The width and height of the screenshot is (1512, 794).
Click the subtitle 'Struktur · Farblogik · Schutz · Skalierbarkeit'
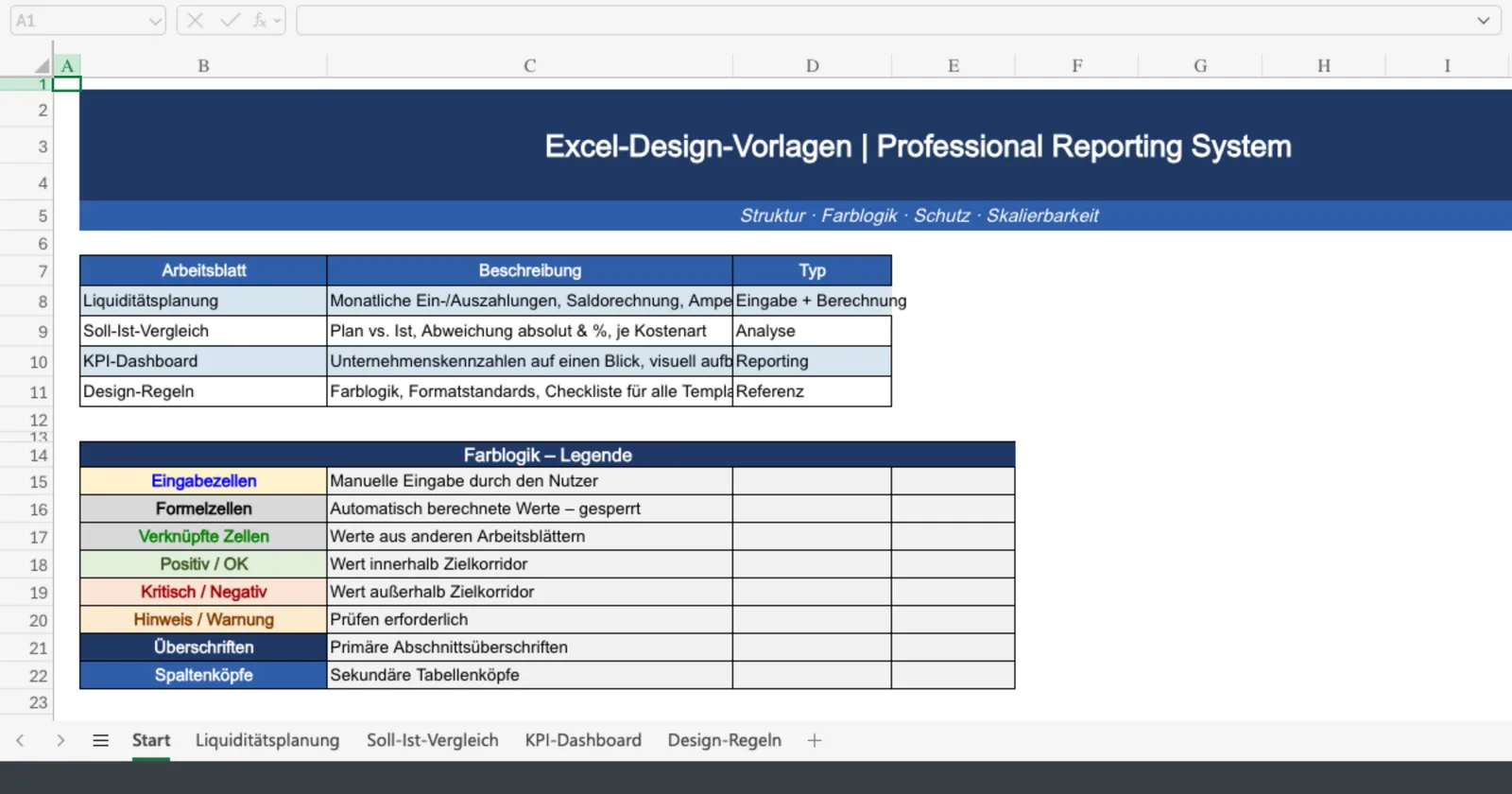coord(919,216)
